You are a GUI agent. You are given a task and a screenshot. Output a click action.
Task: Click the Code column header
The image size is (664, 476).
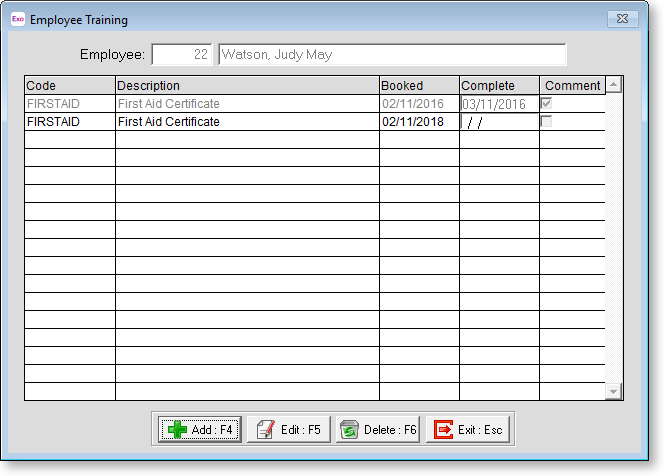click(x=69, y=86)
